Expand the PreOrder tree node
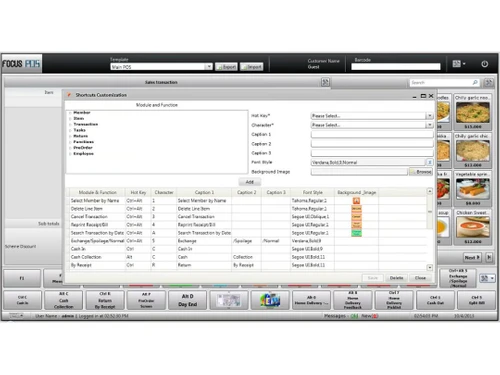500x375 pixels. 70,148
